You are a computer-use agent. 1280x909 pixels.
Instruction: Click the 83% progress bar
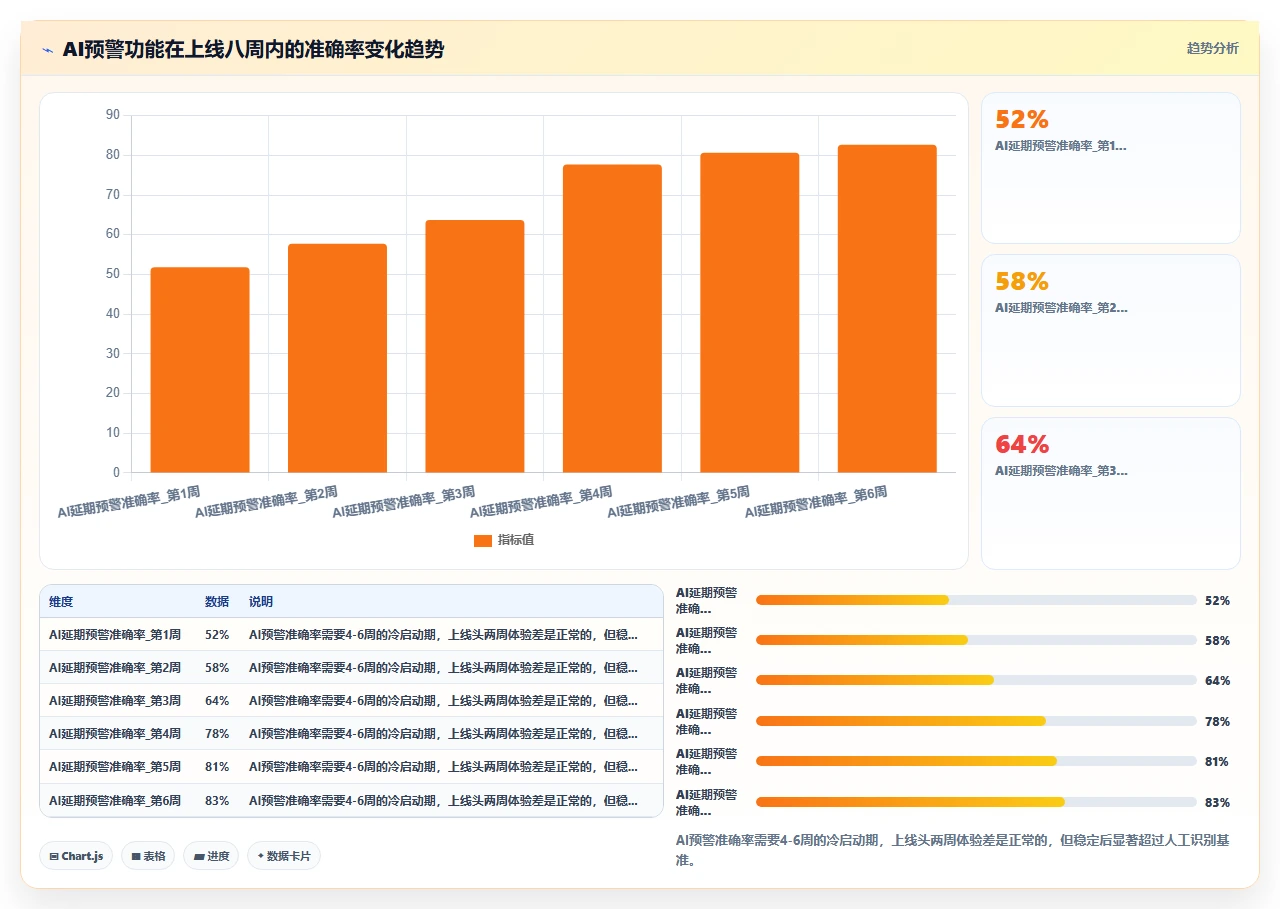tap(976, 802)
